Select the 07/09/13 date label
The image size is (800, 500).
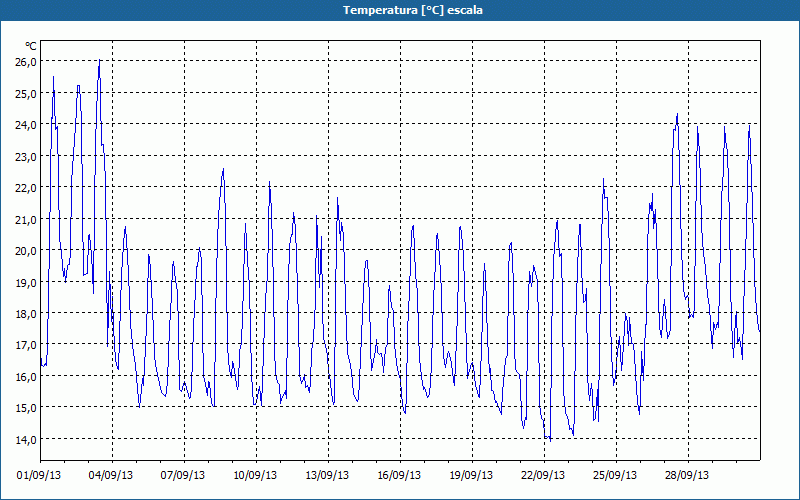pos(183,476)
